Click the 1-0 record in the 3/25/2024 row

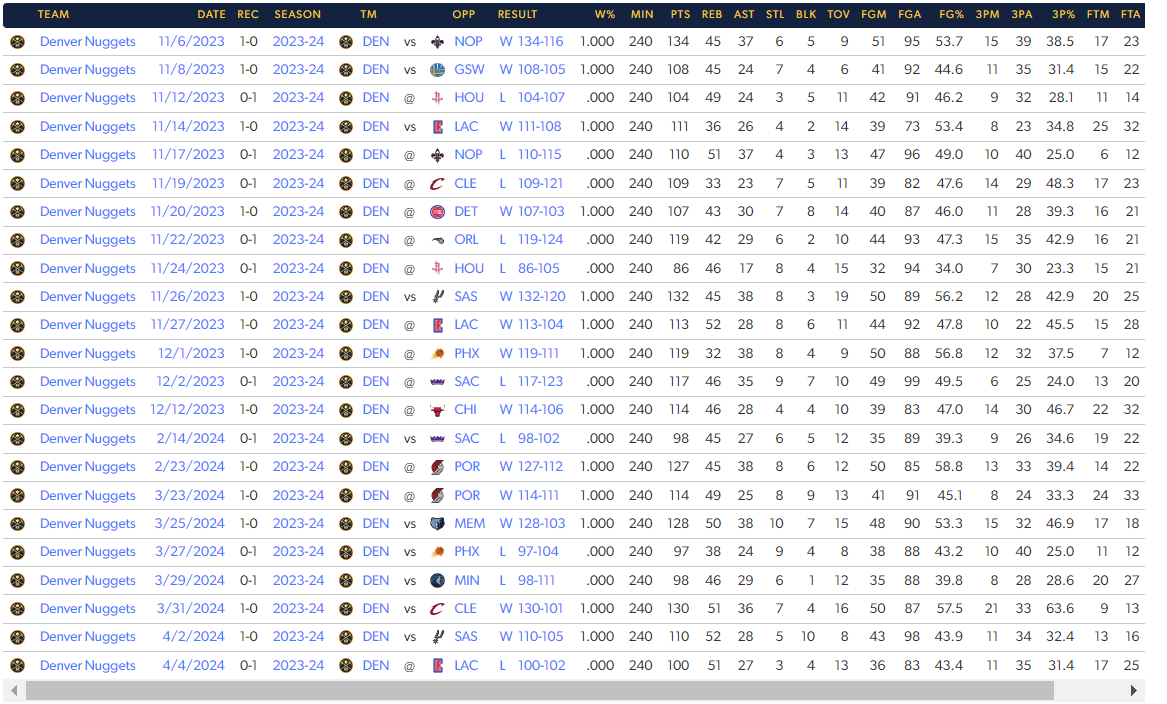point(249,524)
